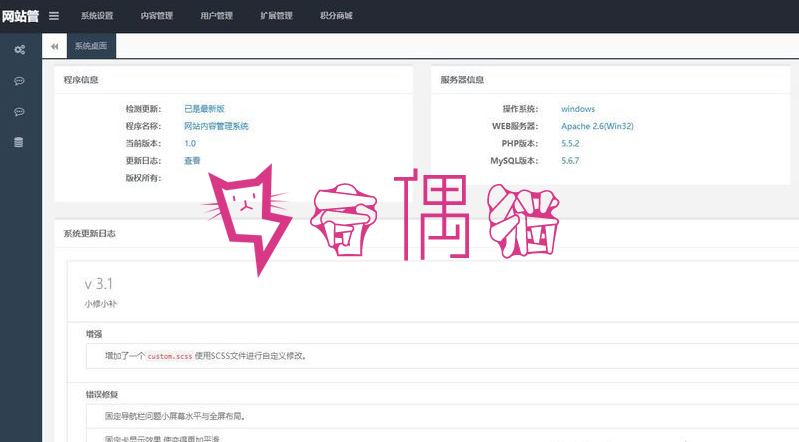The image size is (799, 442).
Task: Click the 查看 update log link
Action: point(192,161)
